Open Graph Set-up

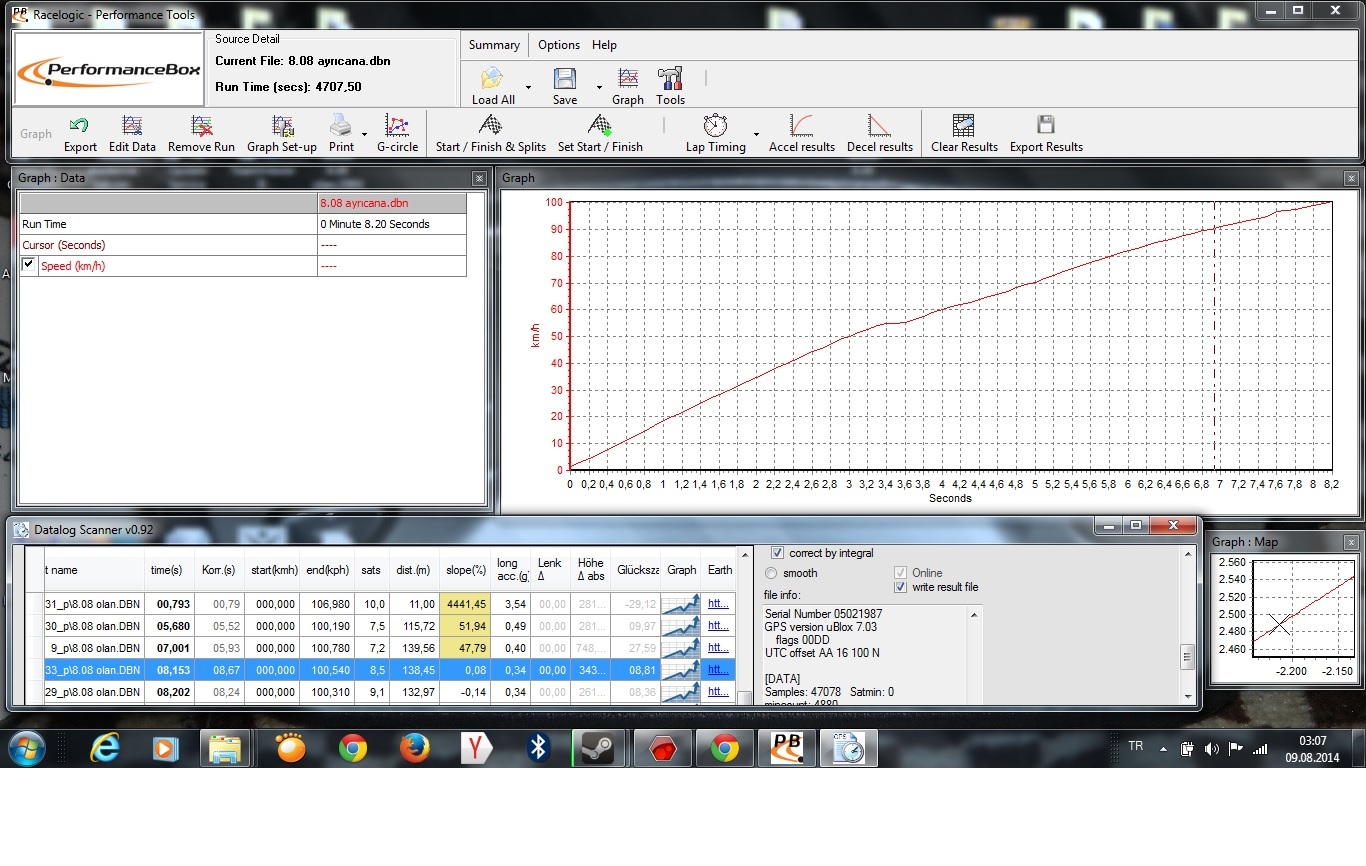282,126
